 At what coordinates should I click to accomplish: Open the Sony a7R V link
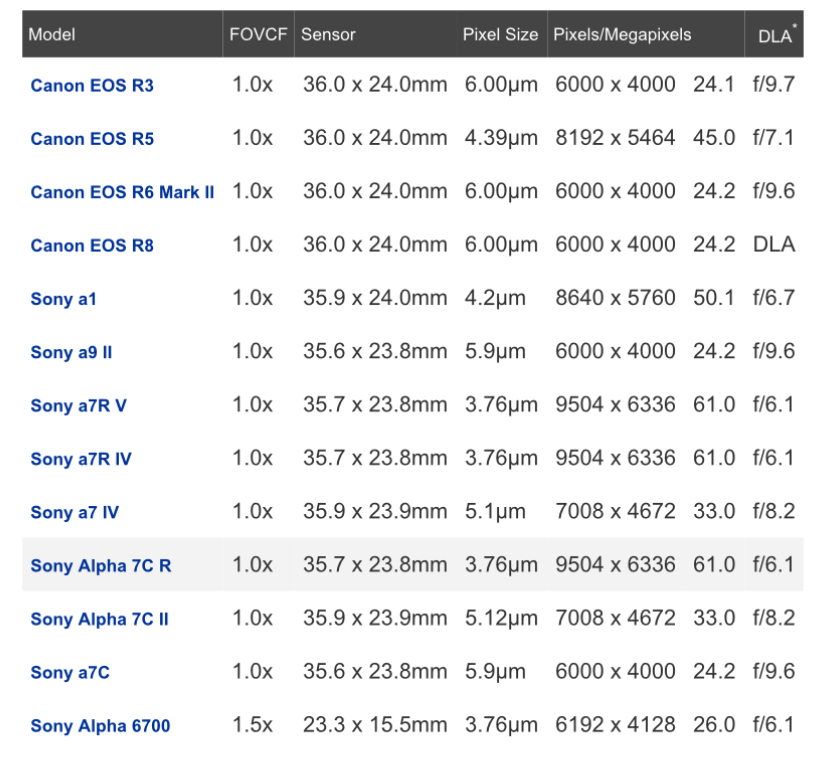coord(79,405)
